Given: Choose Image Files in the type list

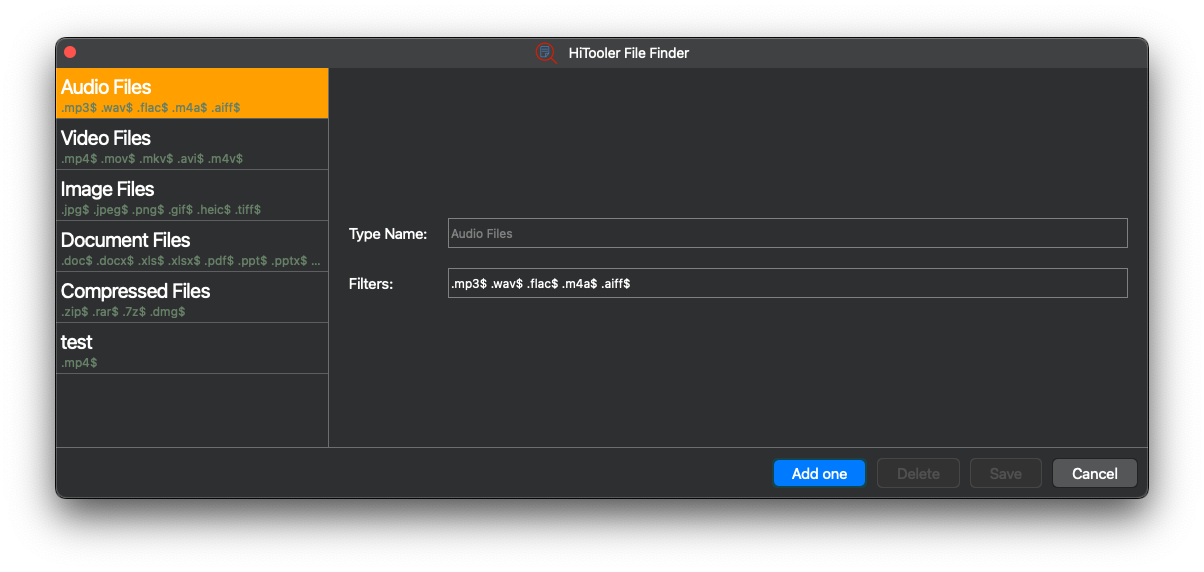Looking at the screenshot, I should pos(192,196).
